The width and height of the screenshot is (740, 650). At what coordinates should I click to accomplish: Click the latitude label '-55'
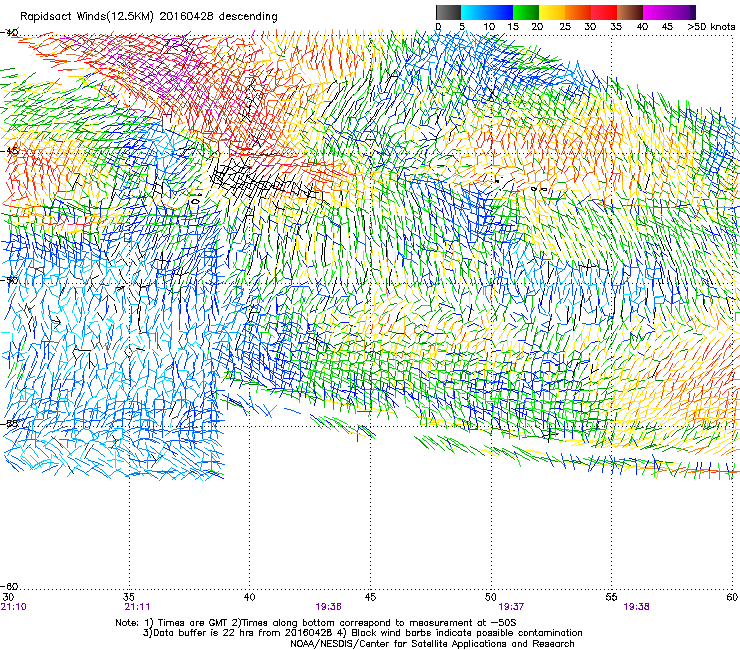click(9, 423)
